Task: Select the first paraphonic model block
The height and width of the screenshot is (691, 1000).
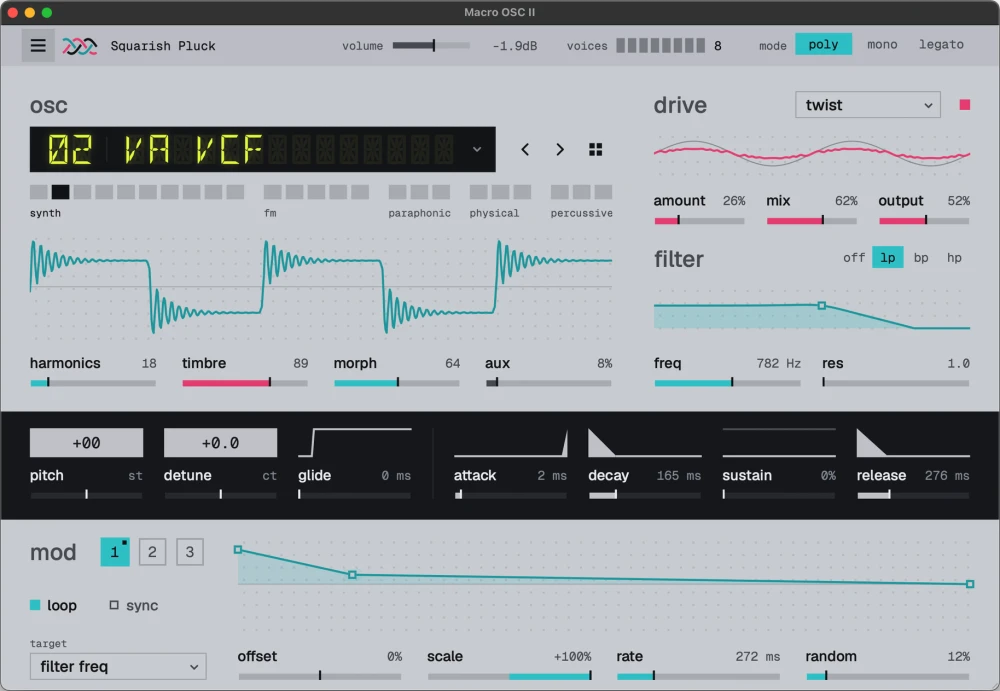Action: pos(397,191)
